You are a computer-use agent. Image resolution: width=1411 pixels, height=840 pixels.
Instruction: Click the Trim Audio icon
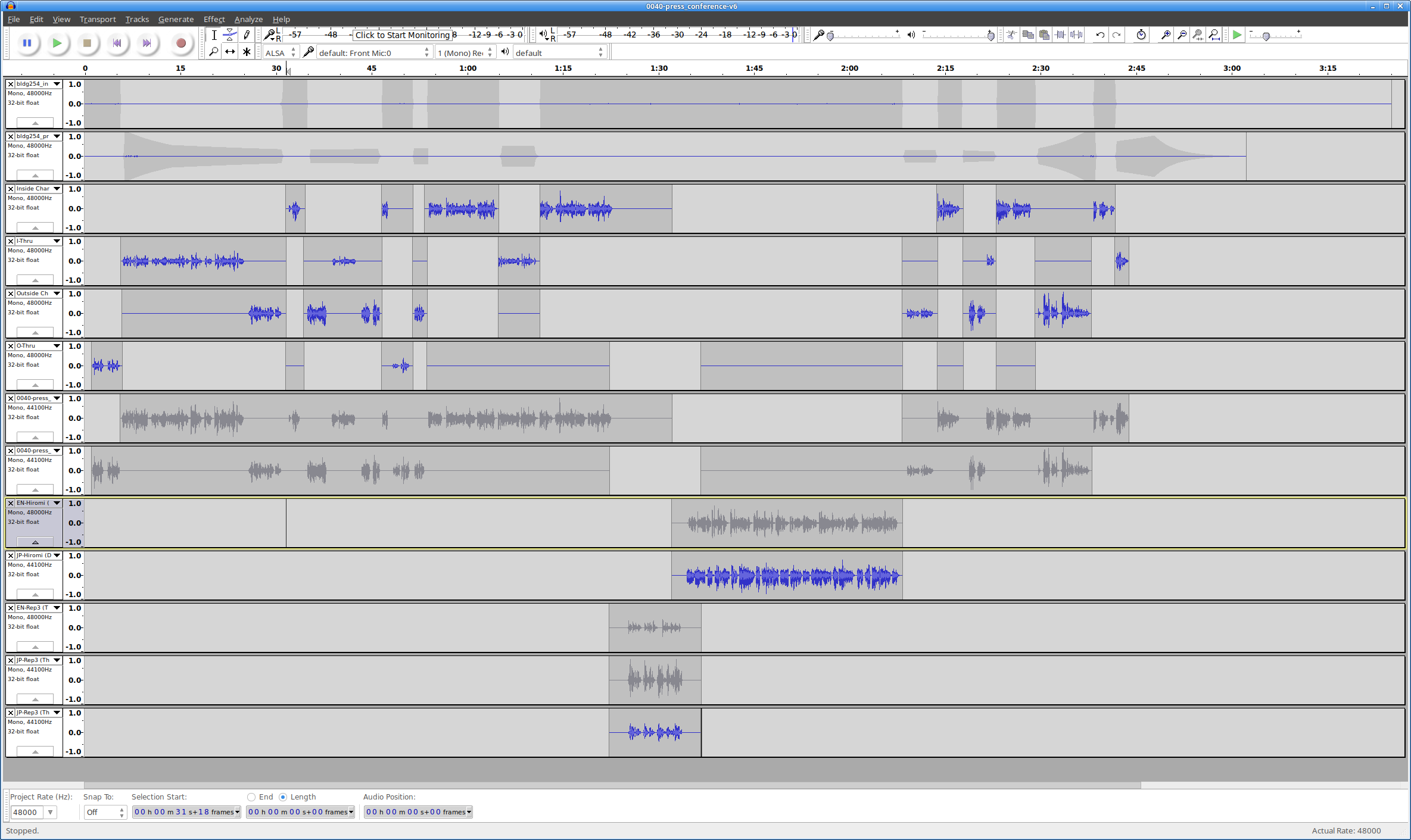(1060, 35)
